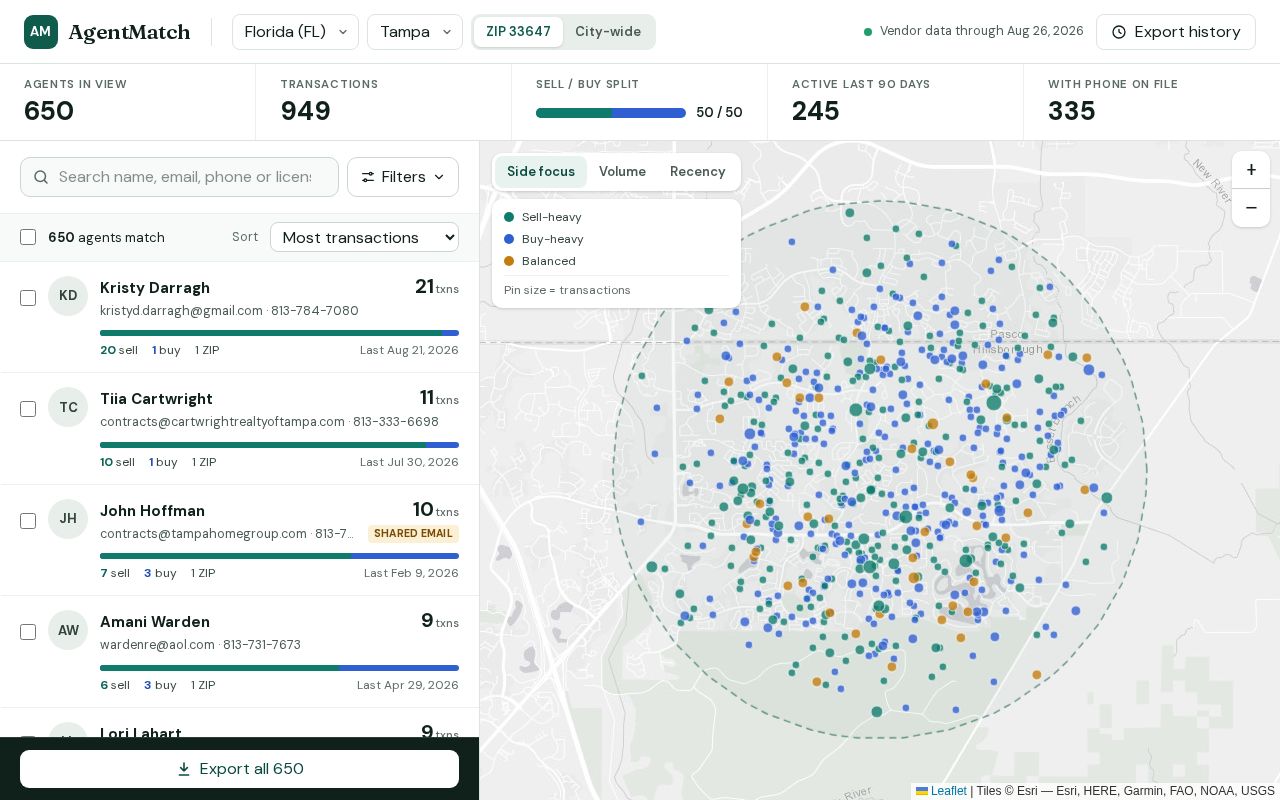Click the clock icon in Export history

(1119, 32)
